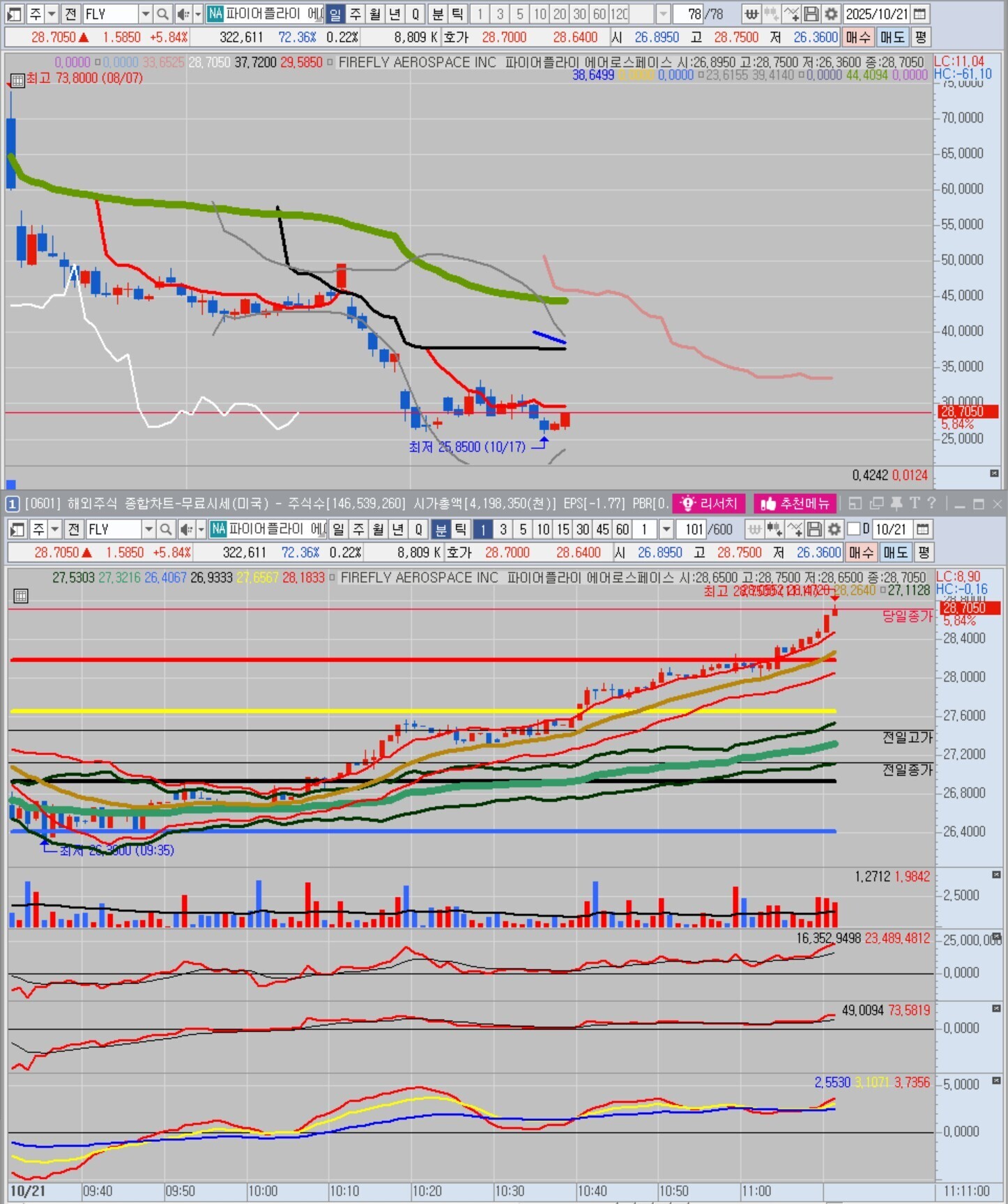Click the 평 button in lower chart
The width and height of the screenshot is (1008, 1204).
click(x=924, y=553)
